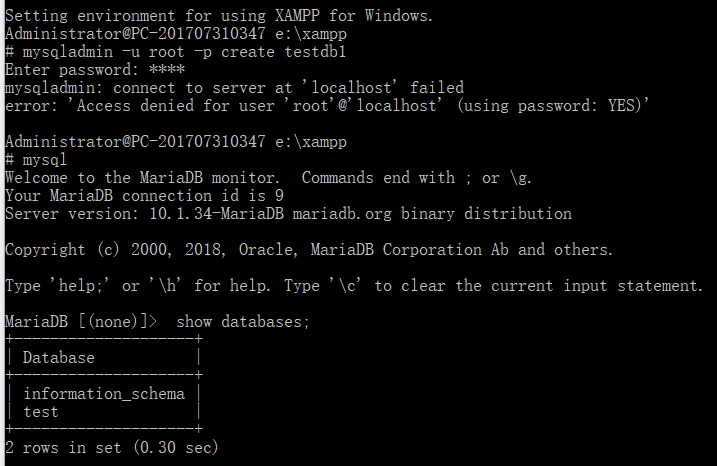Click the 'Setting environment for using XAMPP' line
717x466 pixels.
pos(219,16)
